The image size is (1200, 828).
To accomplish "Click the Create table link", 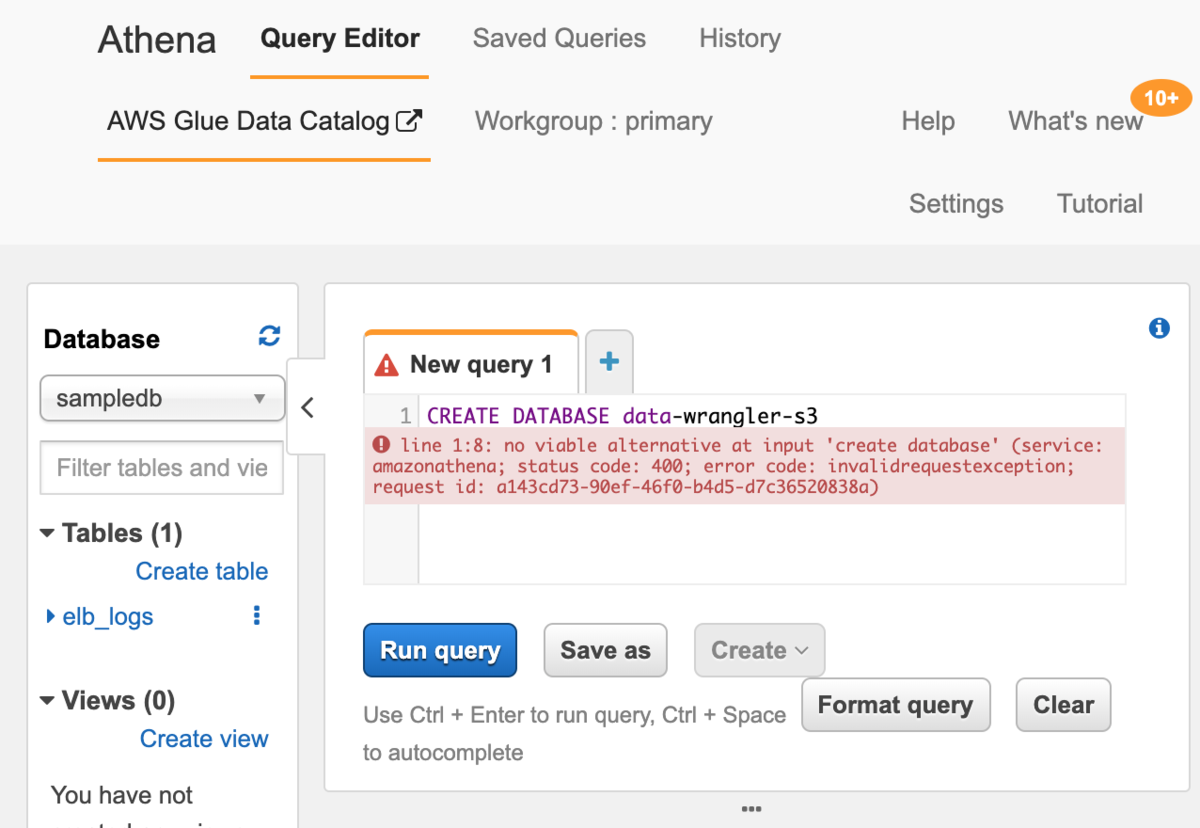I will (202, 572).
